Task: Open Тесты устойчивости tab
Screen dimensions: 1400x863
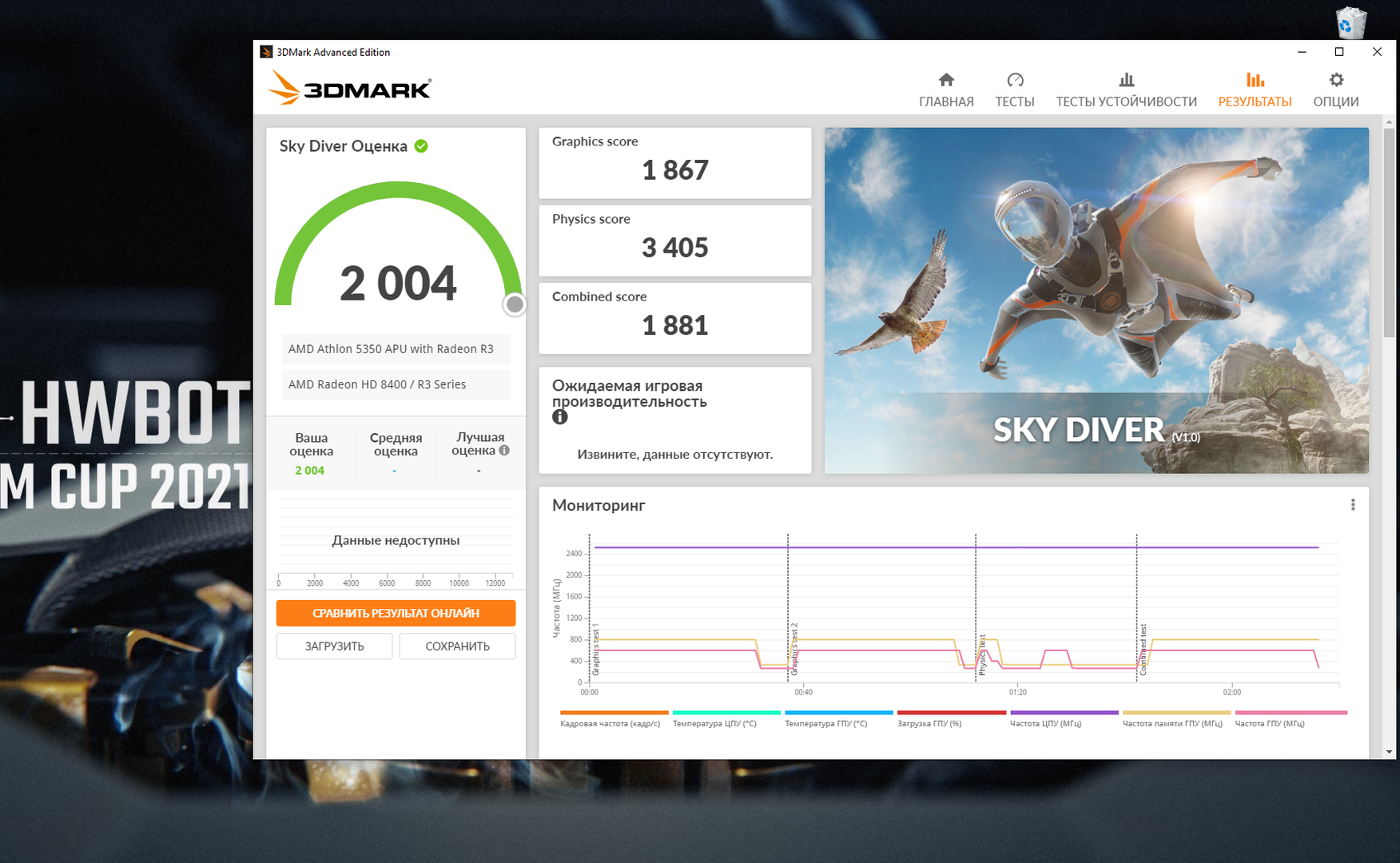Action: tap(1126, 89)
